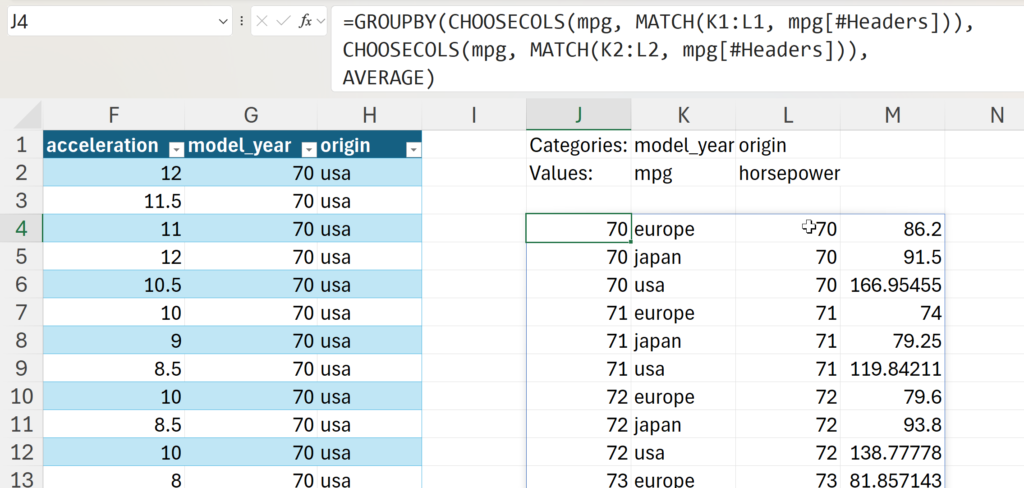The image size is (1024, 488).
Task: Click the Enter checkmark icon in formula bar
Action: [284, 21]
